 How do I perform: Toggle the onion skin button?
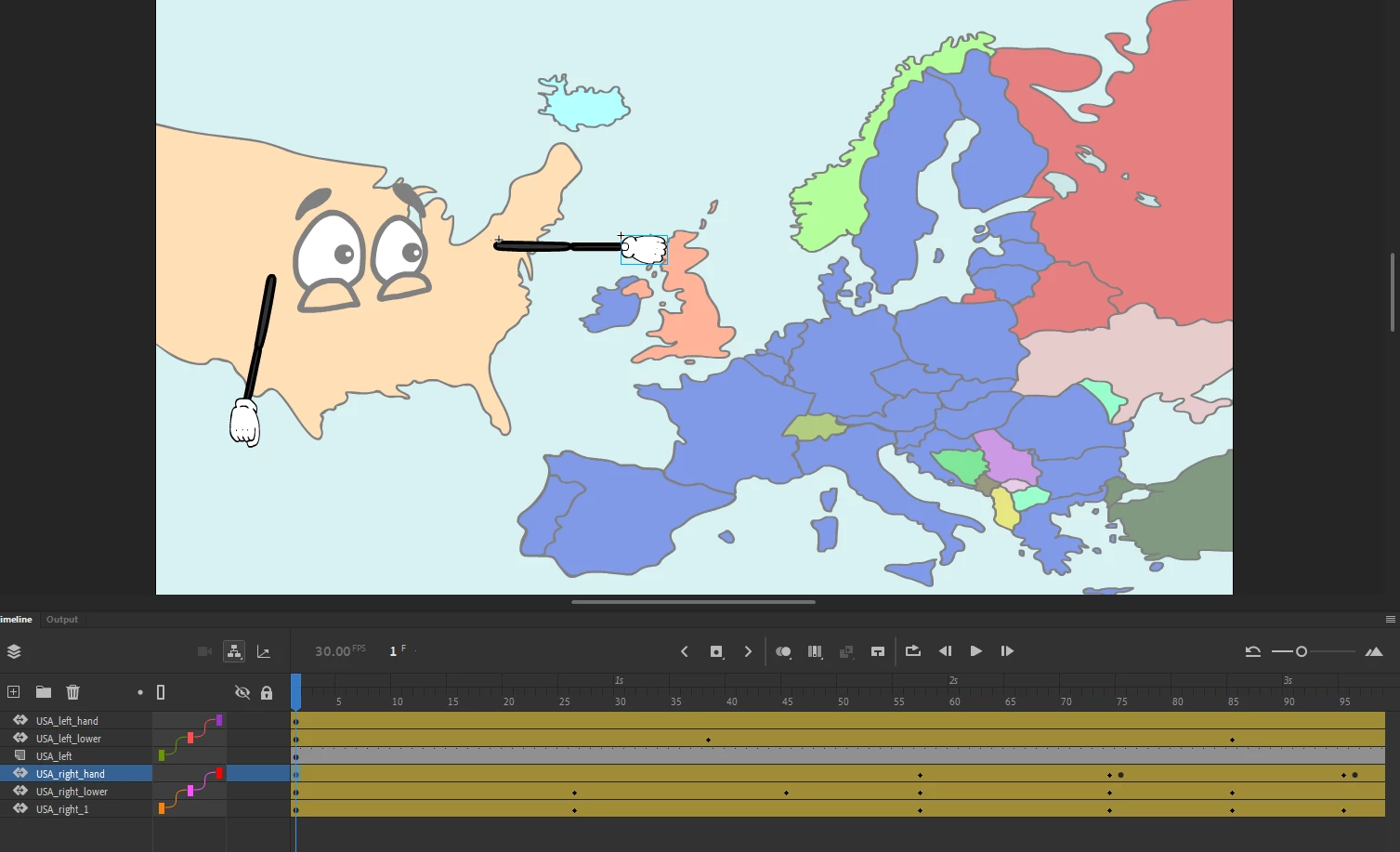click(x=783, y=651)
